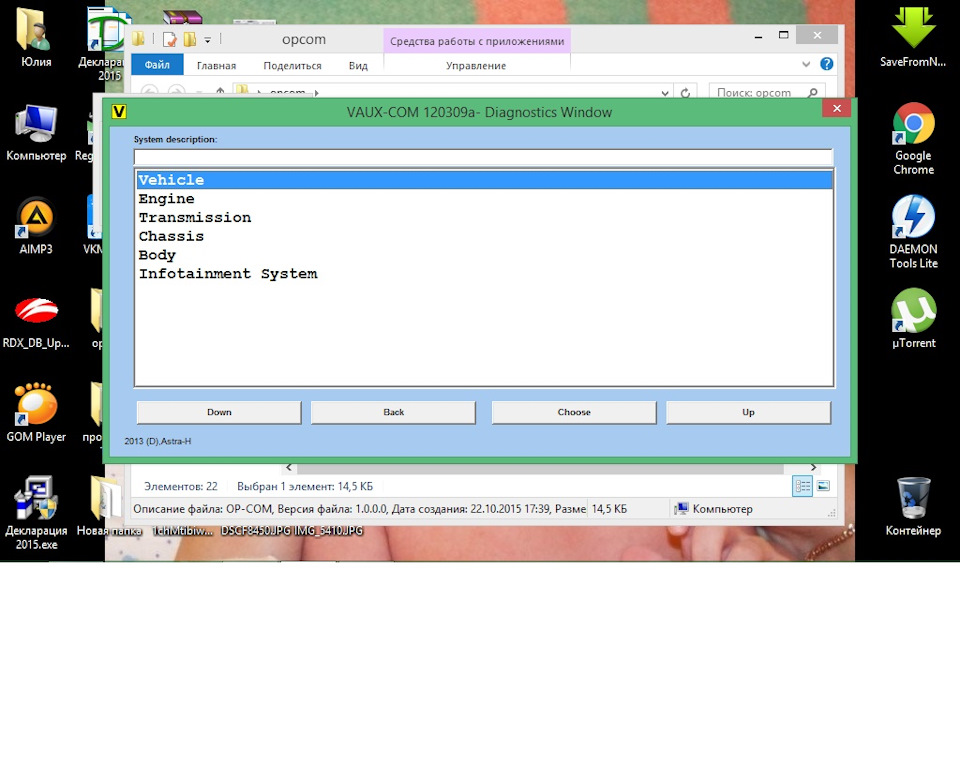Click the 2013 (D).Astra-H status text
The width and height of the screenshot is (960, 780).
tap(158, 441)
